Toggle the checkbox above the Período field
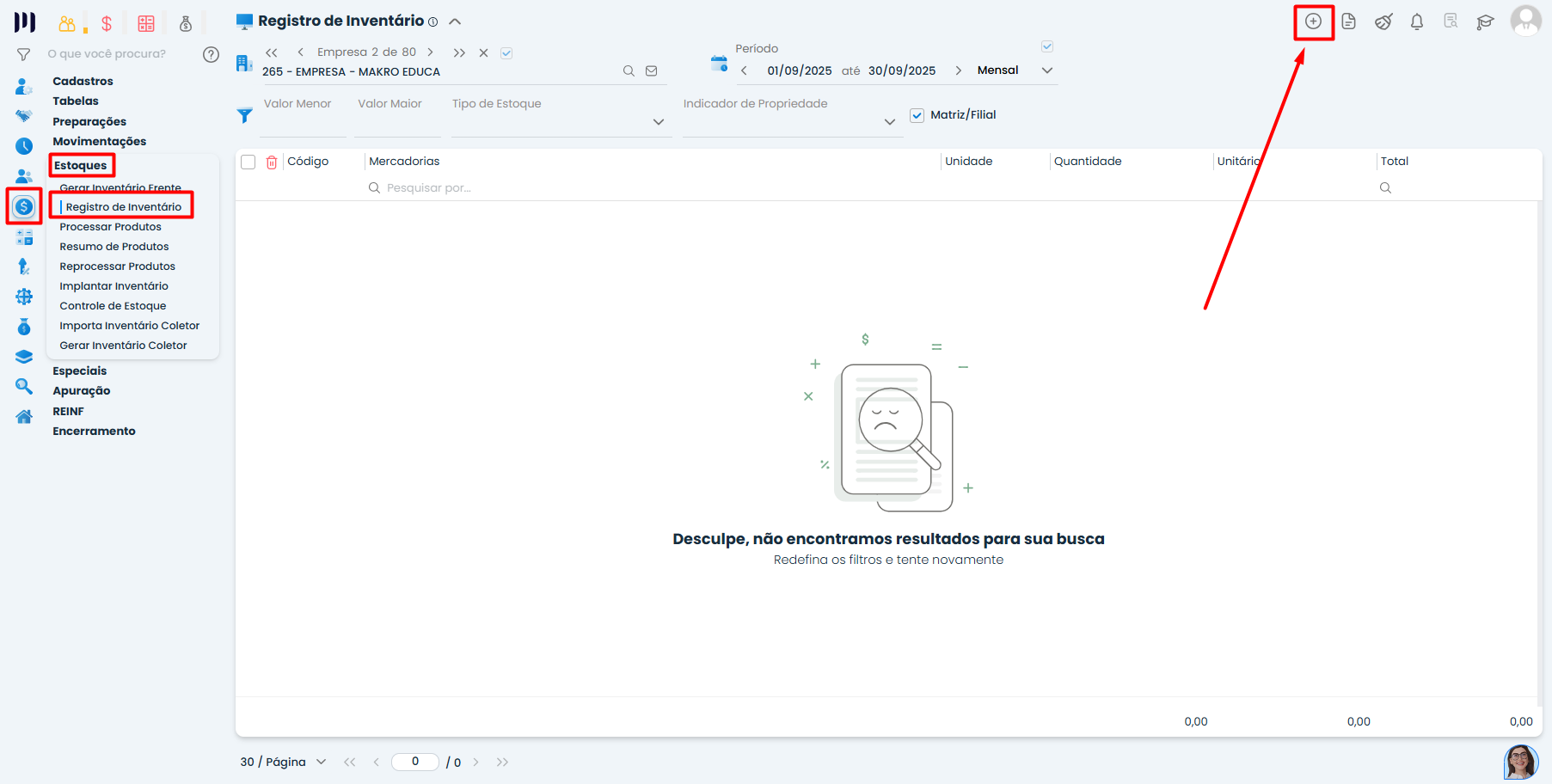 [1047, 46]
